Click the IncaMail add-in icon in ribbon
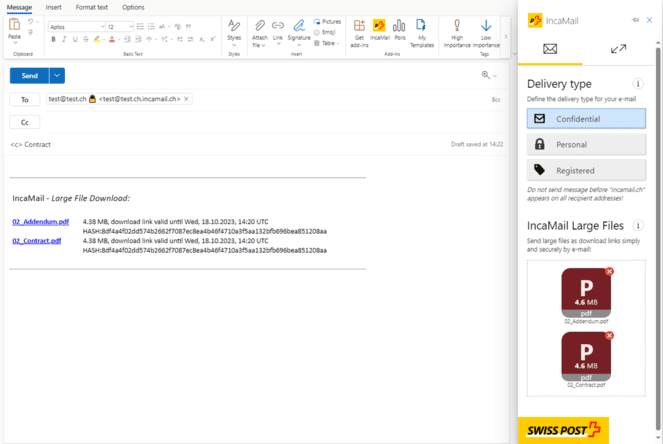 pos(379,30)
